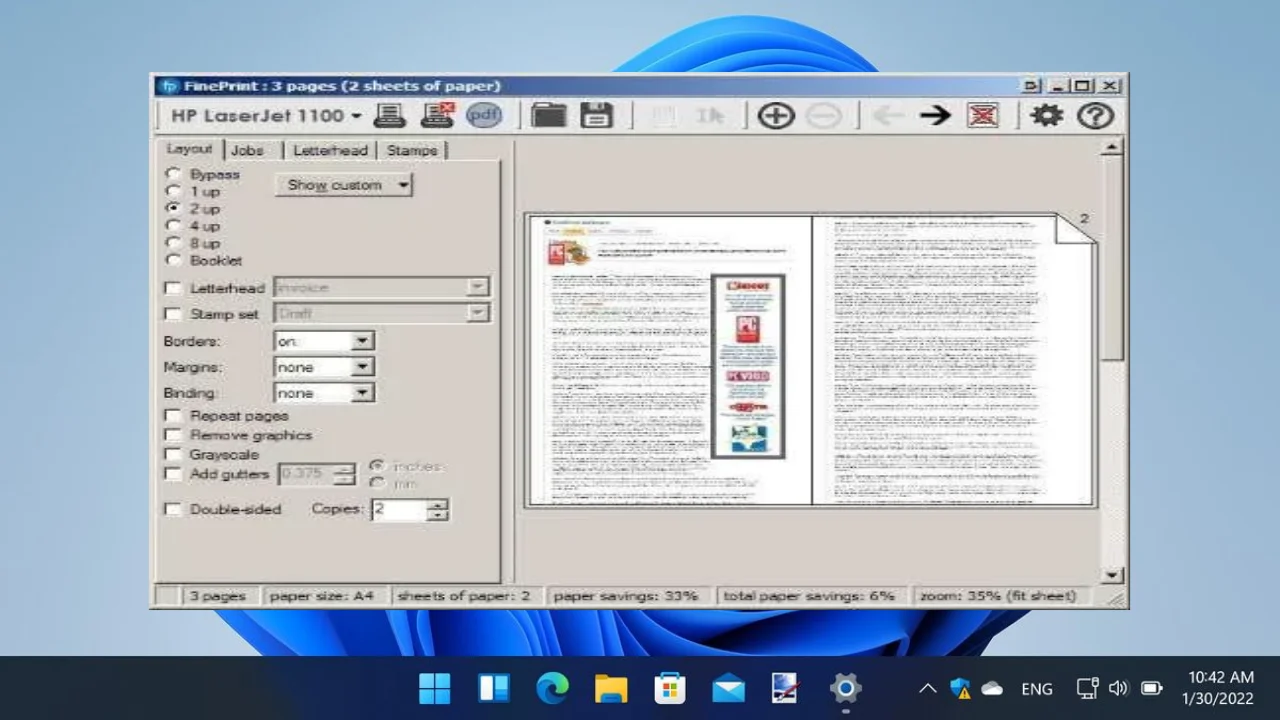The height and width of the screenshot is (720, 1280).
Task: Delete page using red X page icon
Action: coord(983,115)
